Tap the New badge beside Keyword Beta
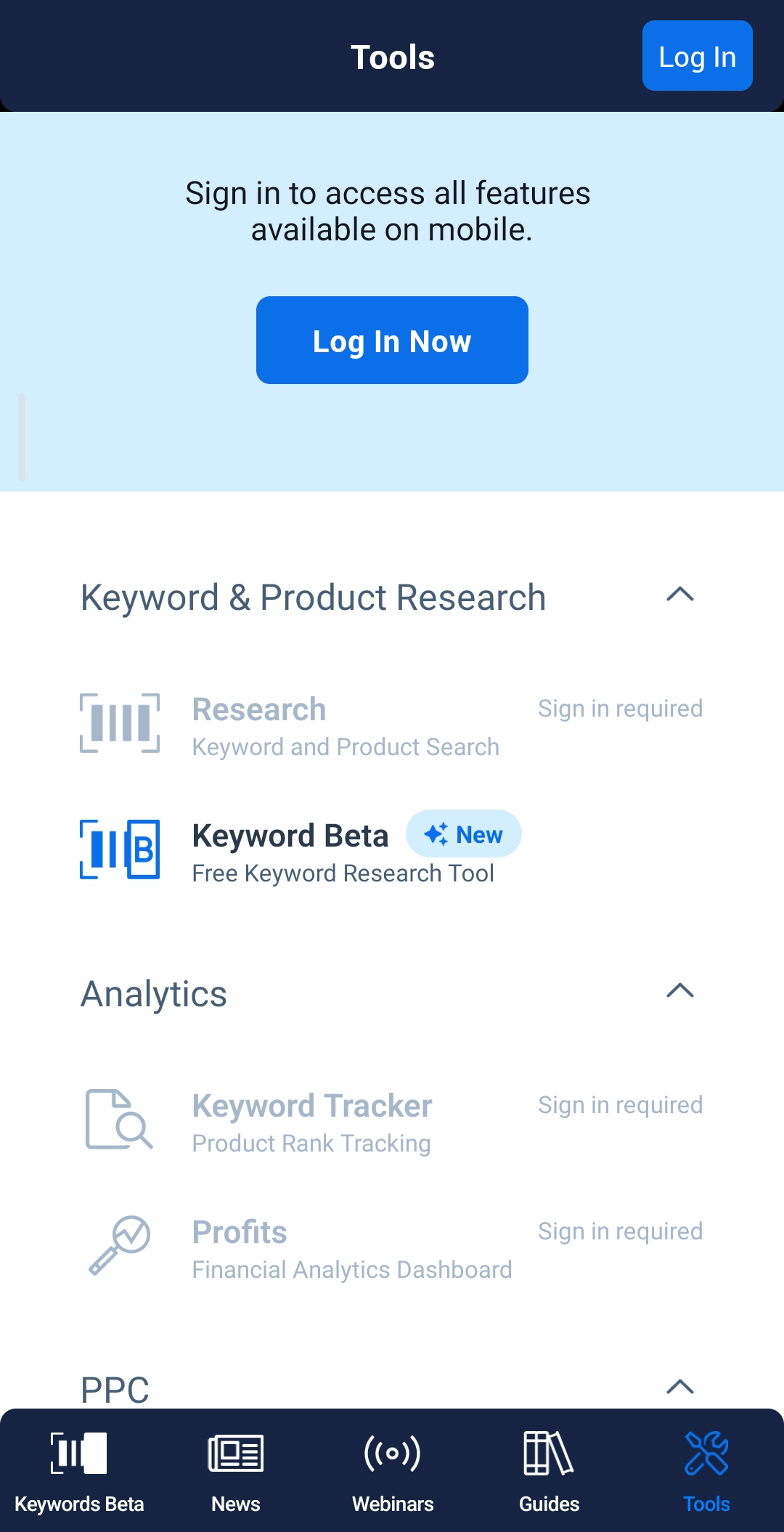 pos(463,834)
